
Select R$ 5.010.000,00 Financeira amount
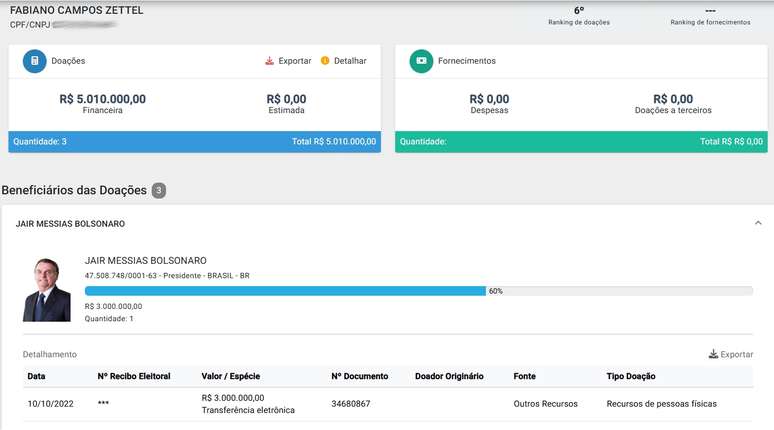[x=103, y=99]
